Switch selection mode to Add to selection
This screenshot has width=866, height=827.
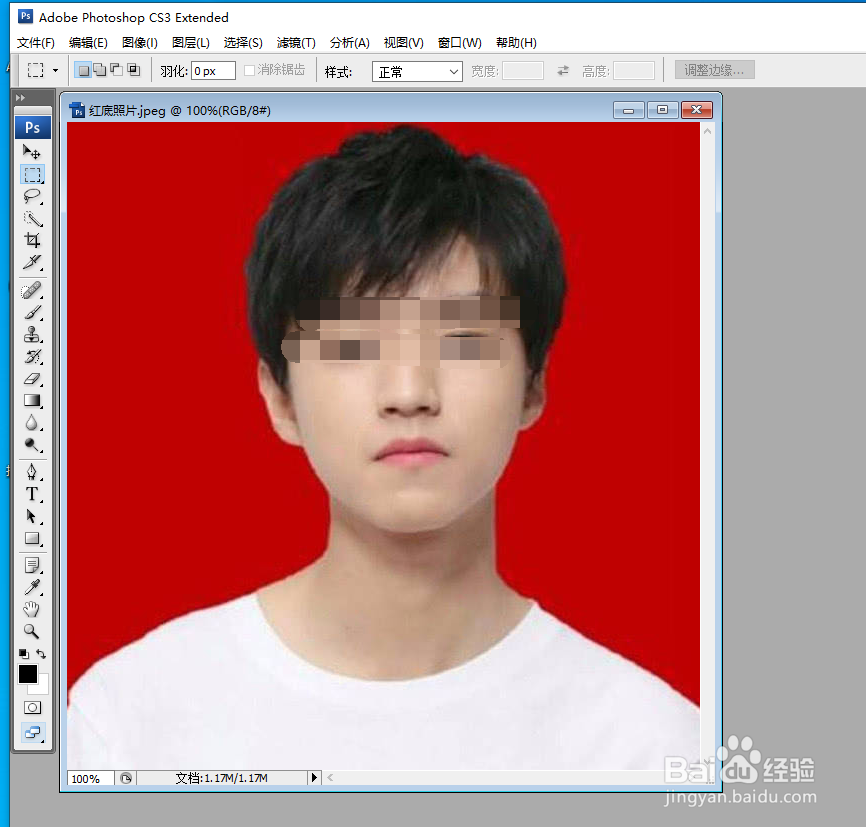[x=101, y=70]
